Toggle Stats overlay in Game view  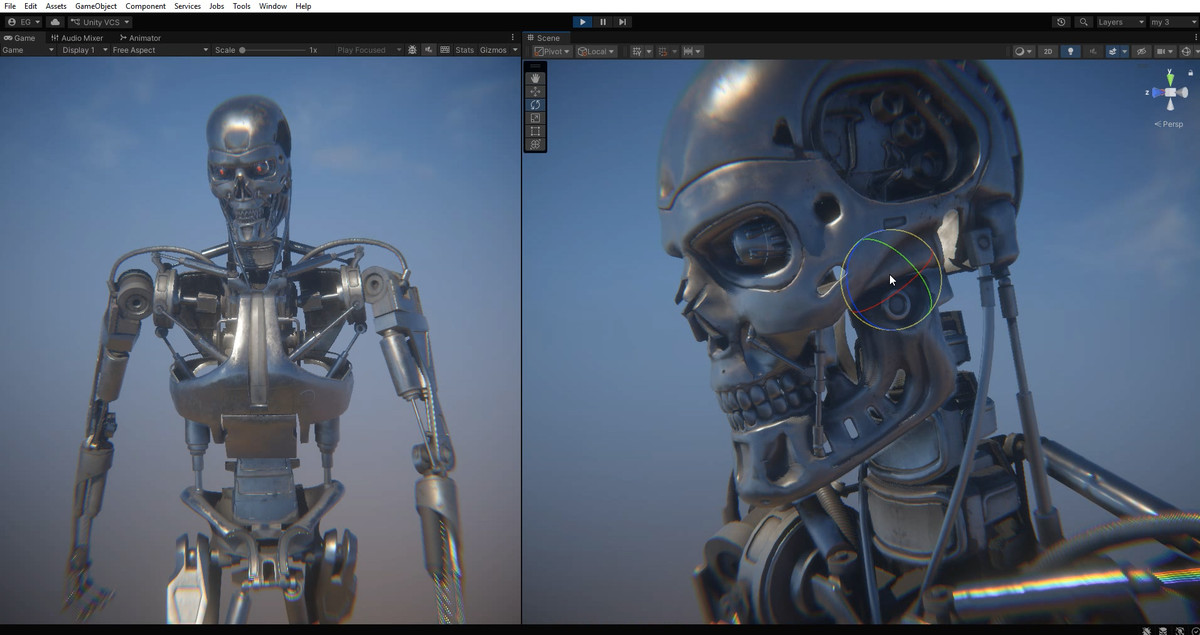click(465, 50)
